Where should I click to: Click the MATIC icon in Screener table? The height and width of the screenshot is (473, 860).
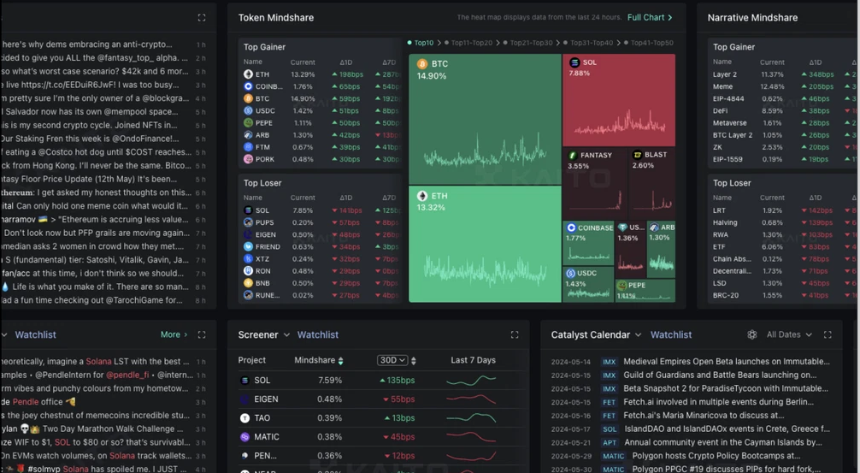point(245,437)
